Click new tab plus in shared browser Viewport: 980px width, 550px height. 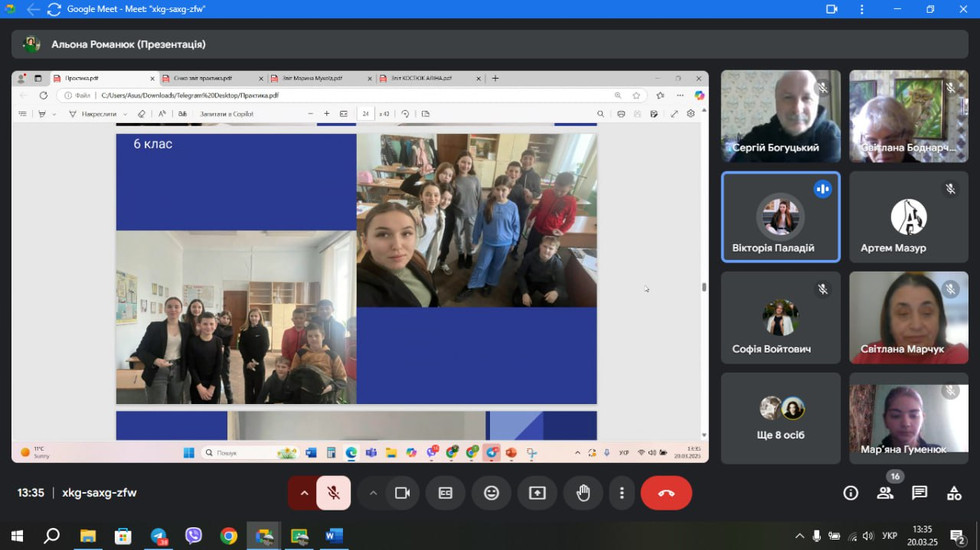pyautogui.click(x=495, y=78)
